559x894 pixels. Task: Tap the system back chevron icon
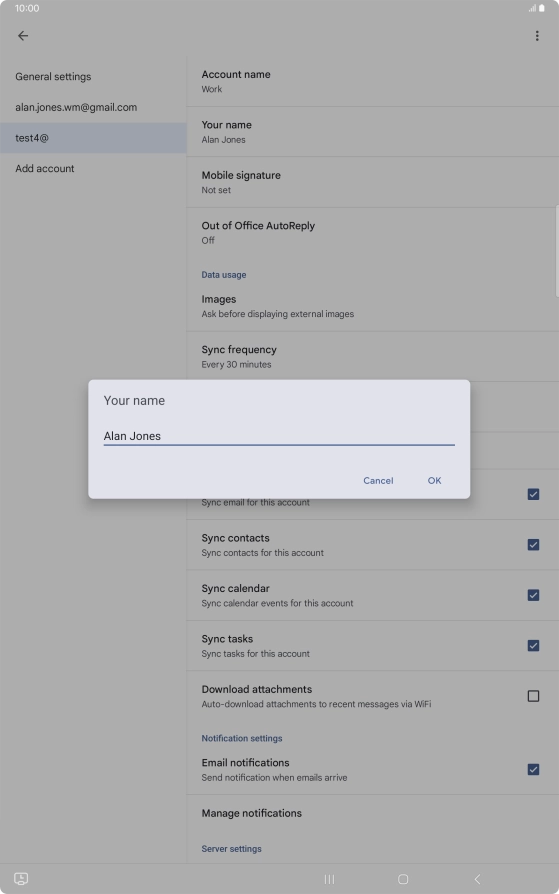477,879
